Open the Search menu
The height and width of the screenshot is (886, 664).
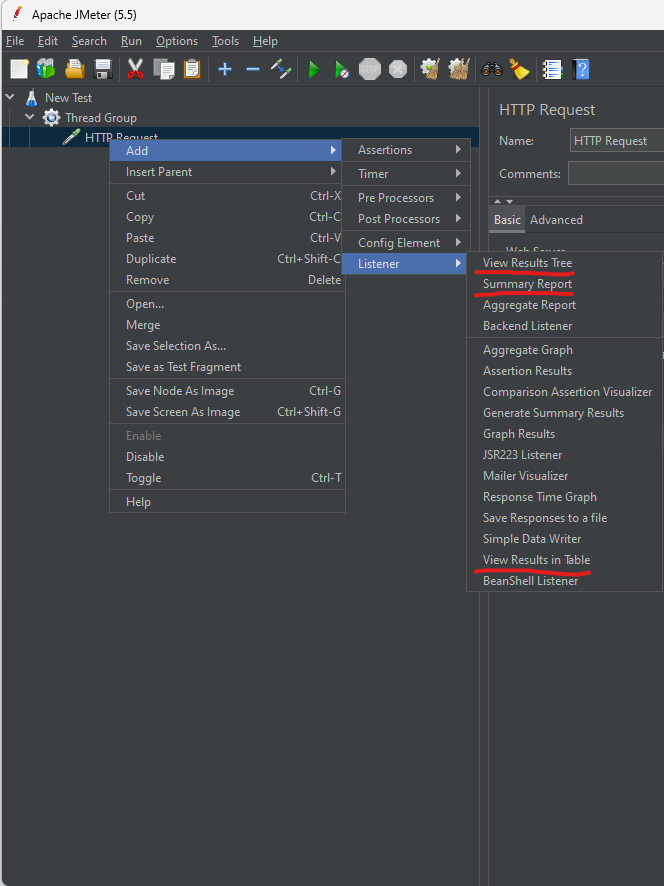click(89, 41)
